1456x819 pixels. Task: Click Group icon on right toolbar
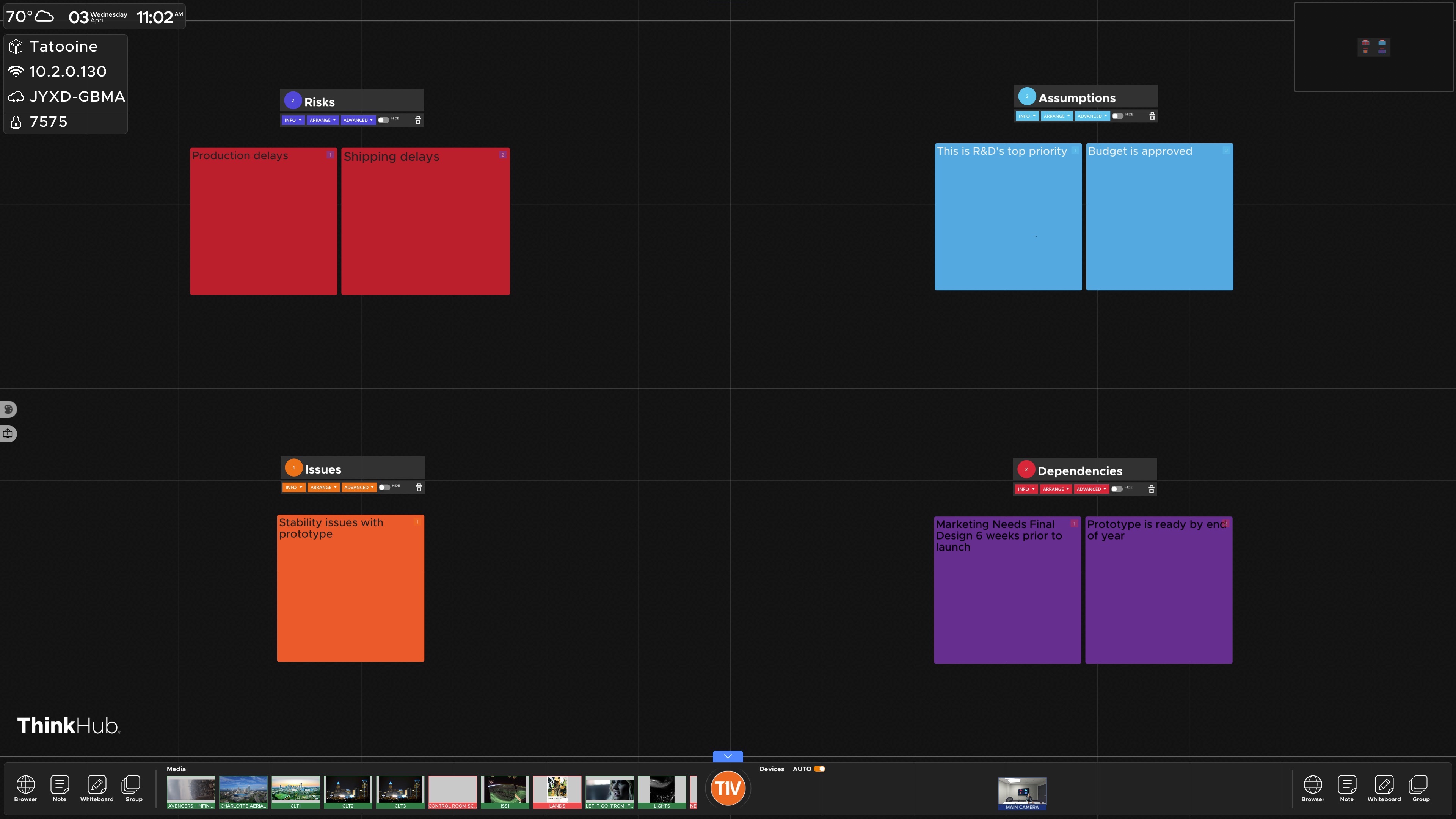point(1420,788)
